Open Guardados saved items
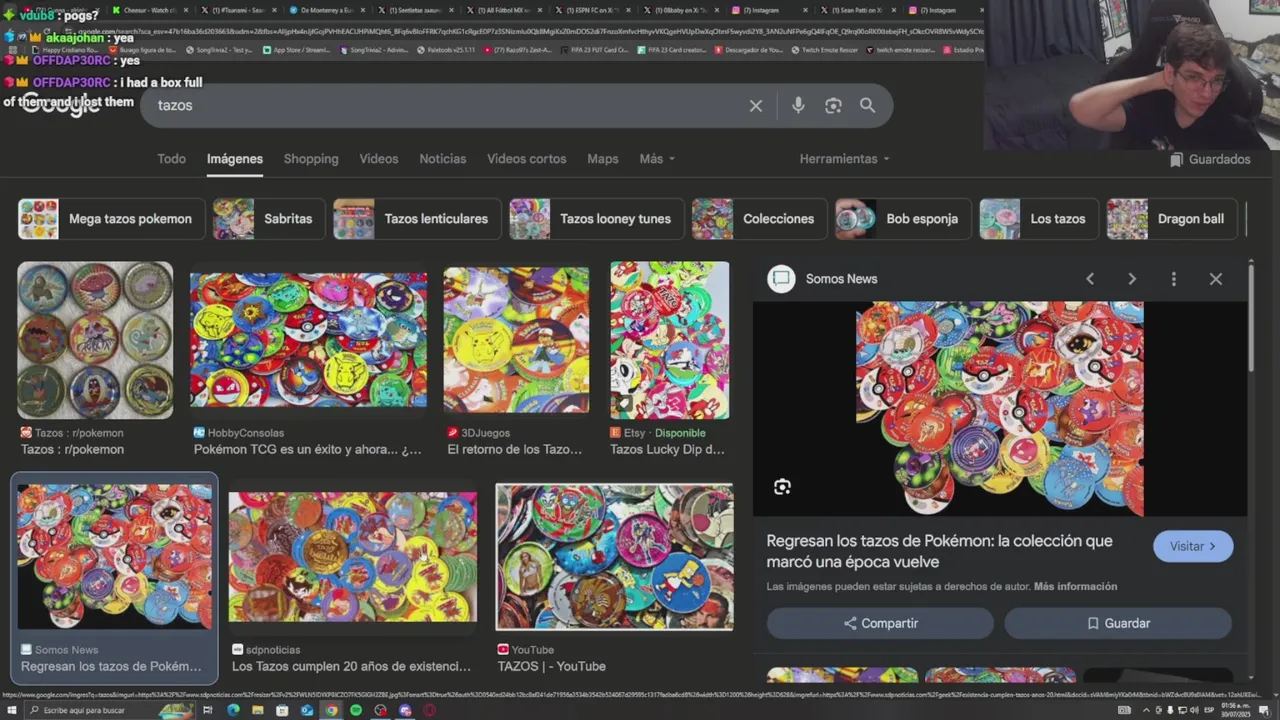 pos(1210,159)
